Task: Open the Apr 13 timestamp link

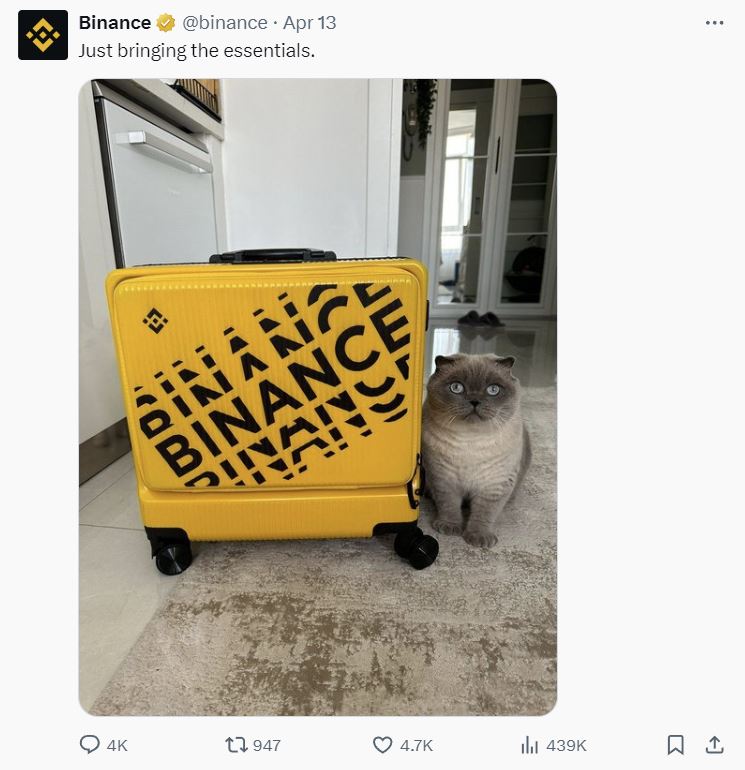Action: 309,23
